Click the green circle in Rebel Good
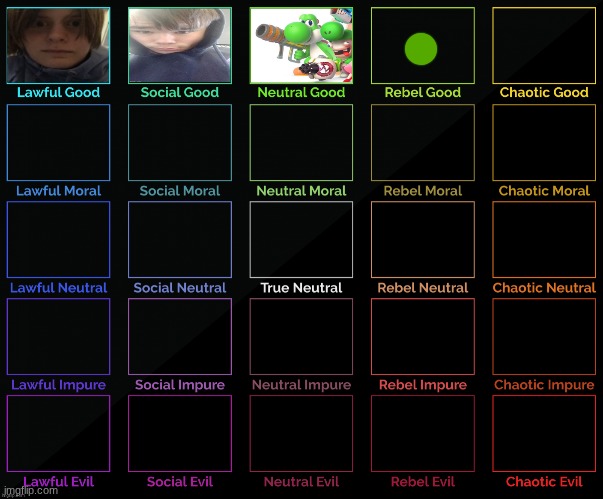The width and height of the screenshot is (603, 499). [x=421, y=49]
